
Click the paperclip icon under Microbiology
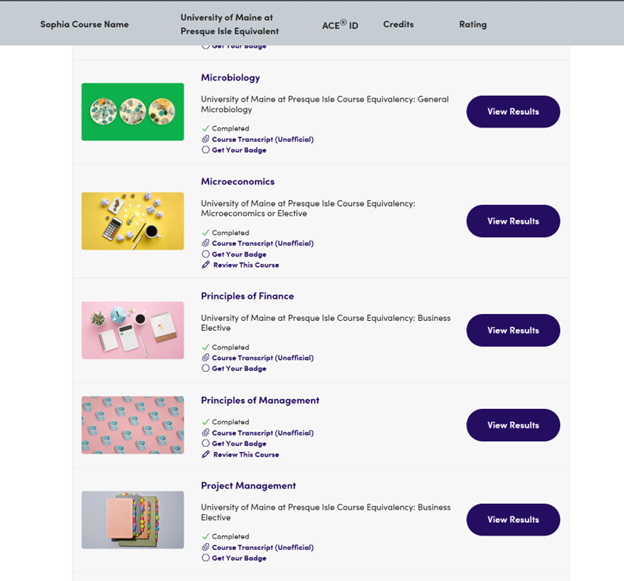205,140
